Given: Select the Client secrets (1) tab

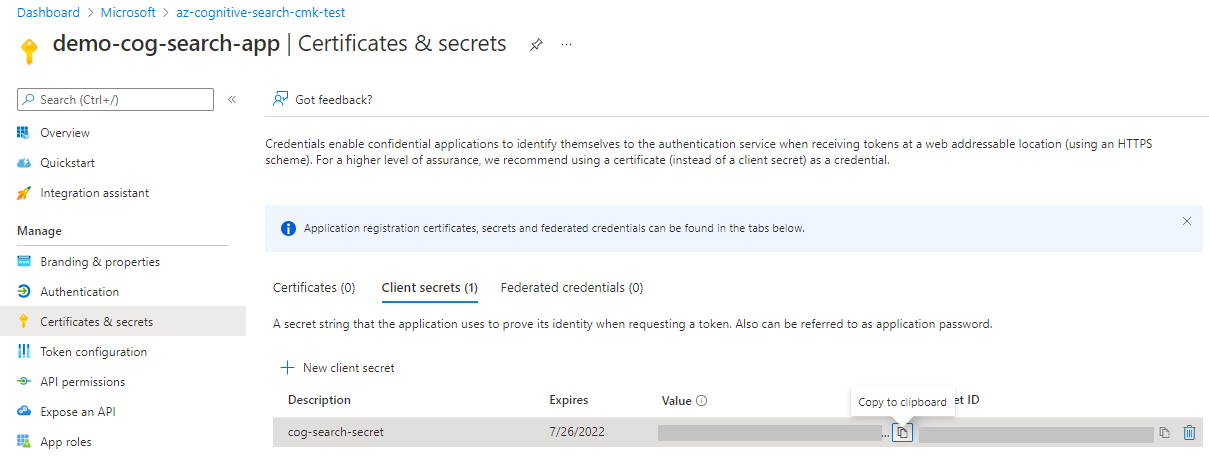Looking at the screenshot, I should (429, 288).
